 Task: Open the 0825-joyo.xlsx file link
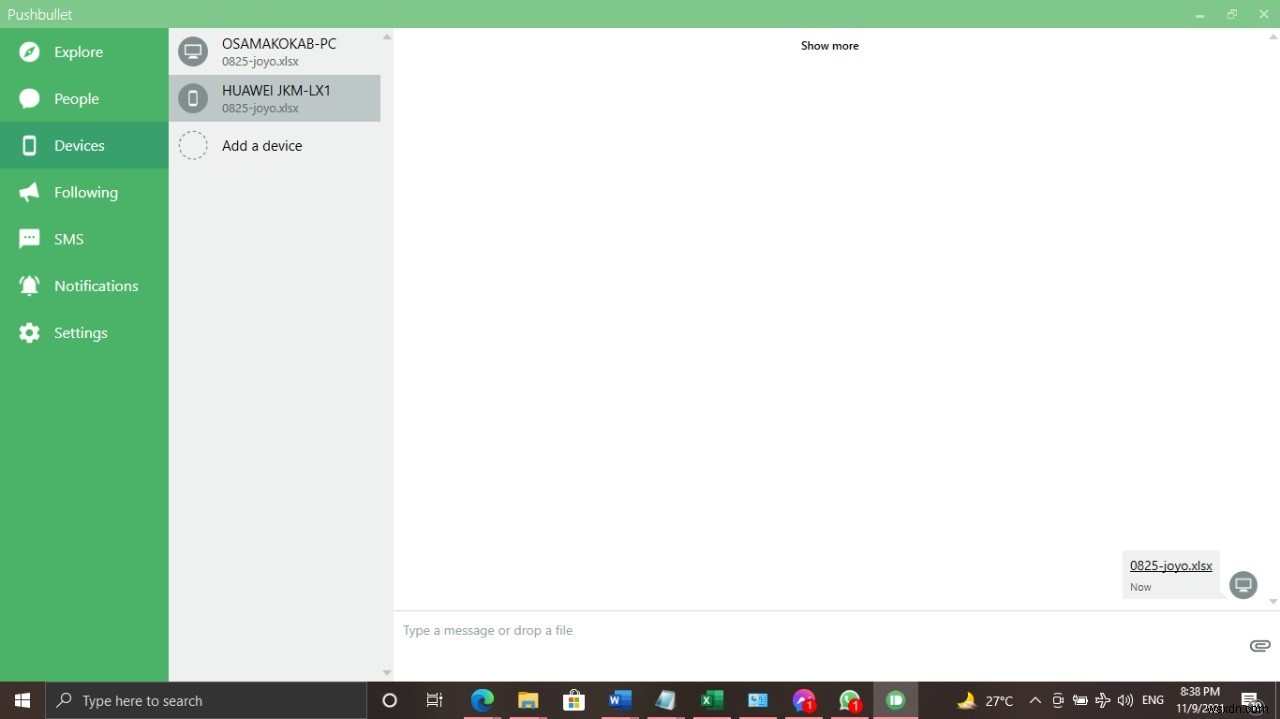1170,565
